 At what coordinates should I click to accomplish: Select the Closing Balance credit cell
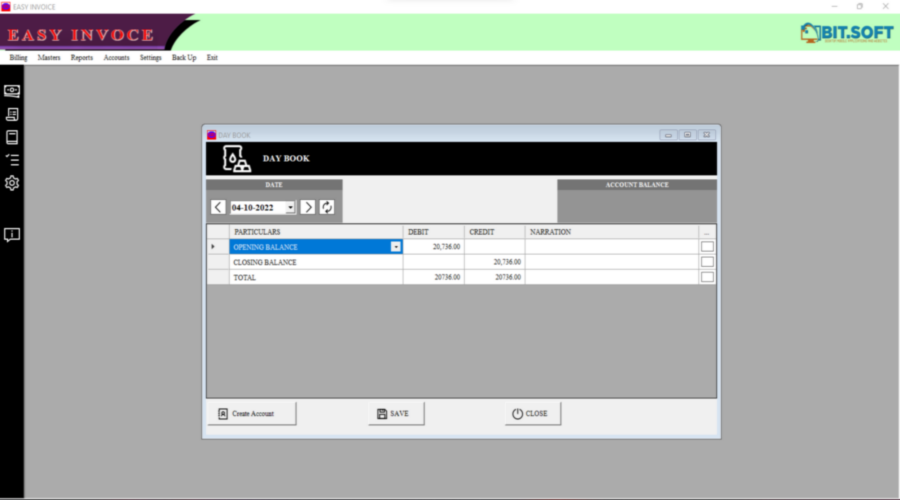(x=494, y=262)
